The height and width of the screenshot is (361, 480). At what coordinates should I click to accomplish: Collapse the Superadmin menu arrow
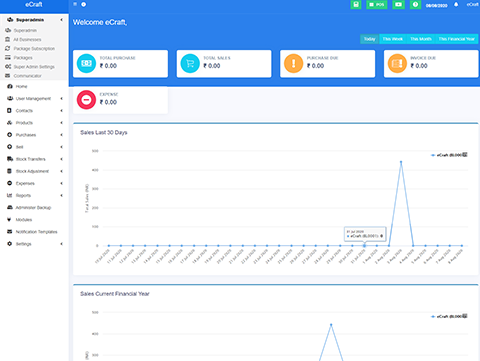[62, 20]
